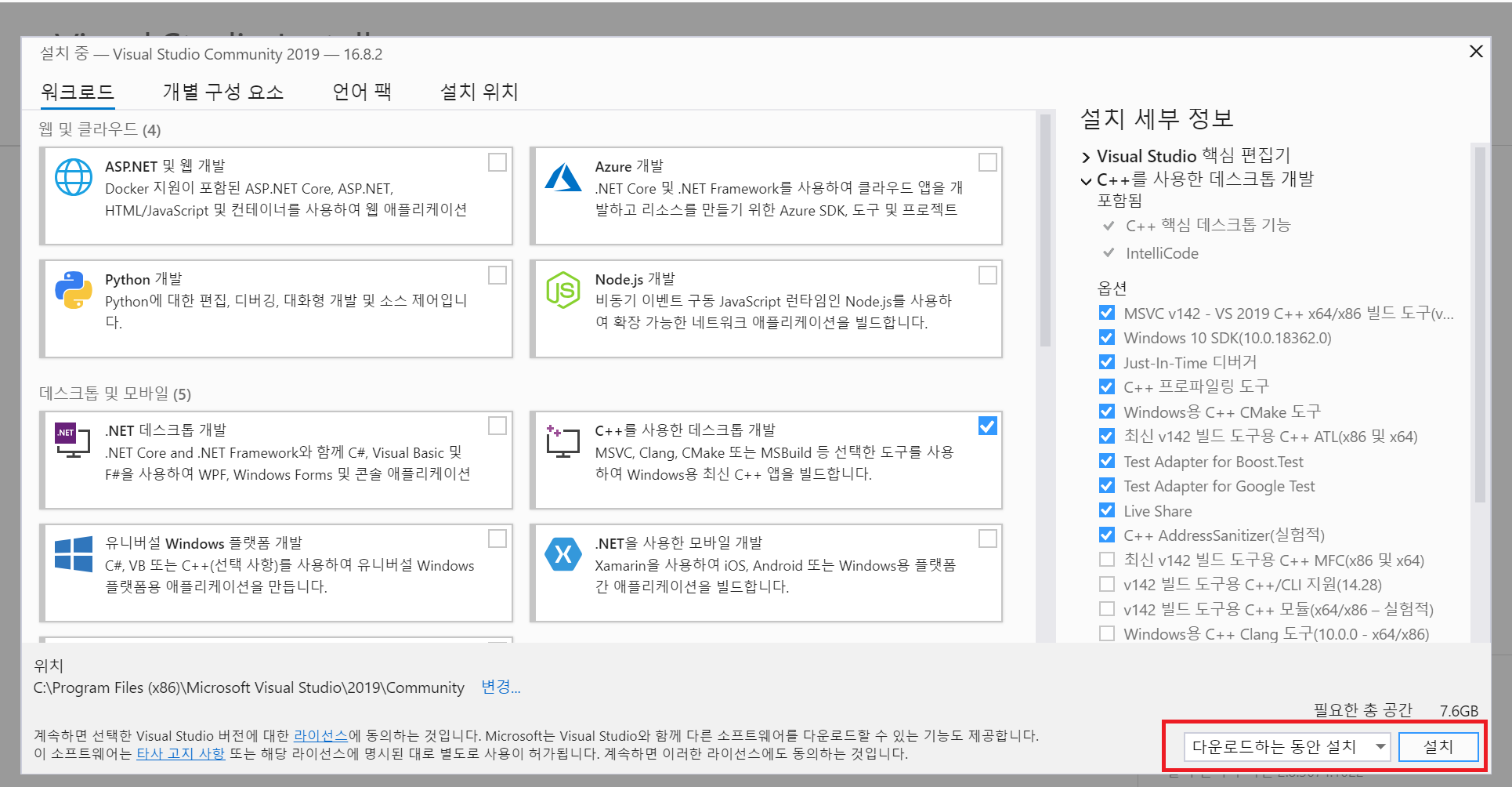Uncheck the C++ desktop development workload checkbox

(987, 426)
